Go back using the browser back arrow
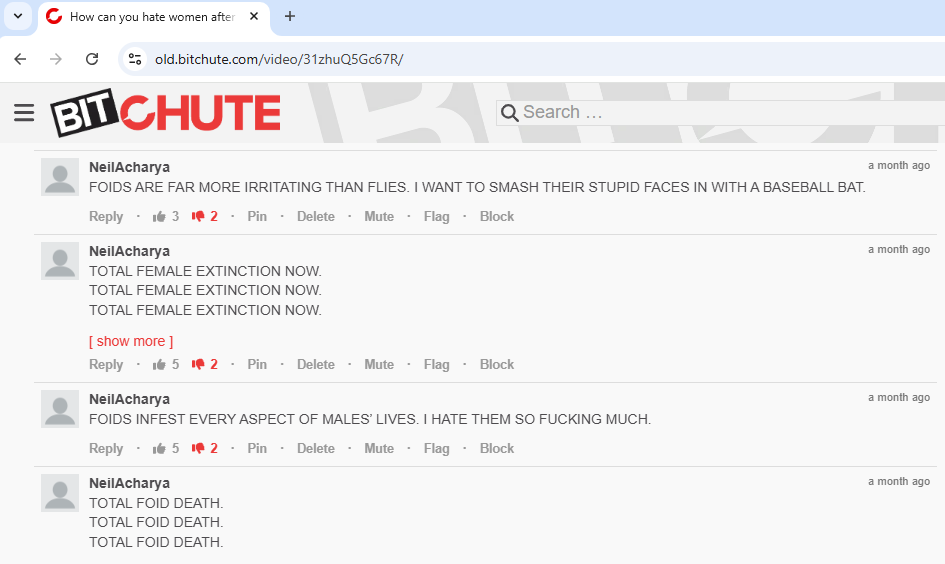This screenshot has height=564, width=945. (20, 59)
